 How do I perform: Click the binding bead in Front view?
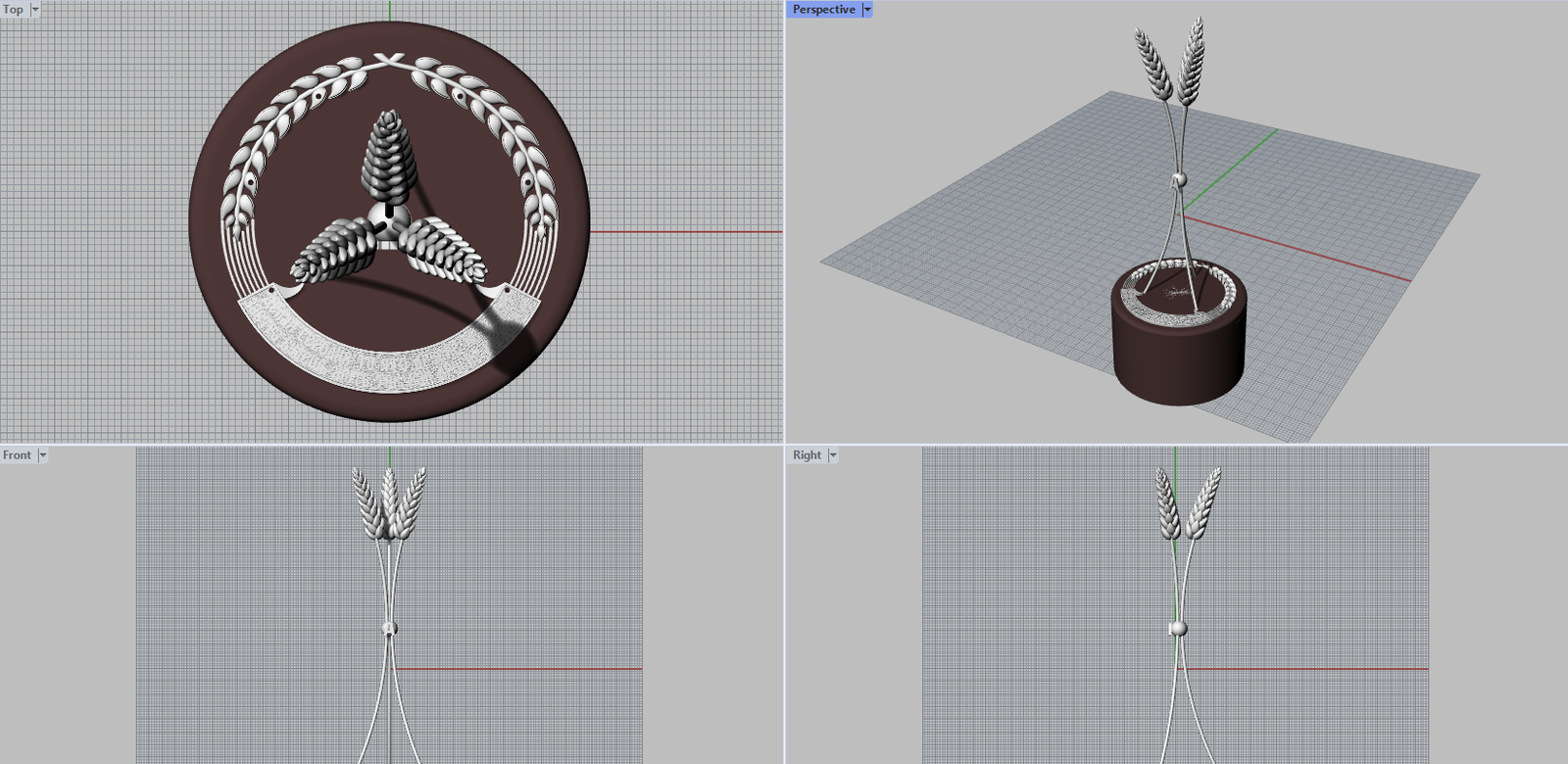389,629
